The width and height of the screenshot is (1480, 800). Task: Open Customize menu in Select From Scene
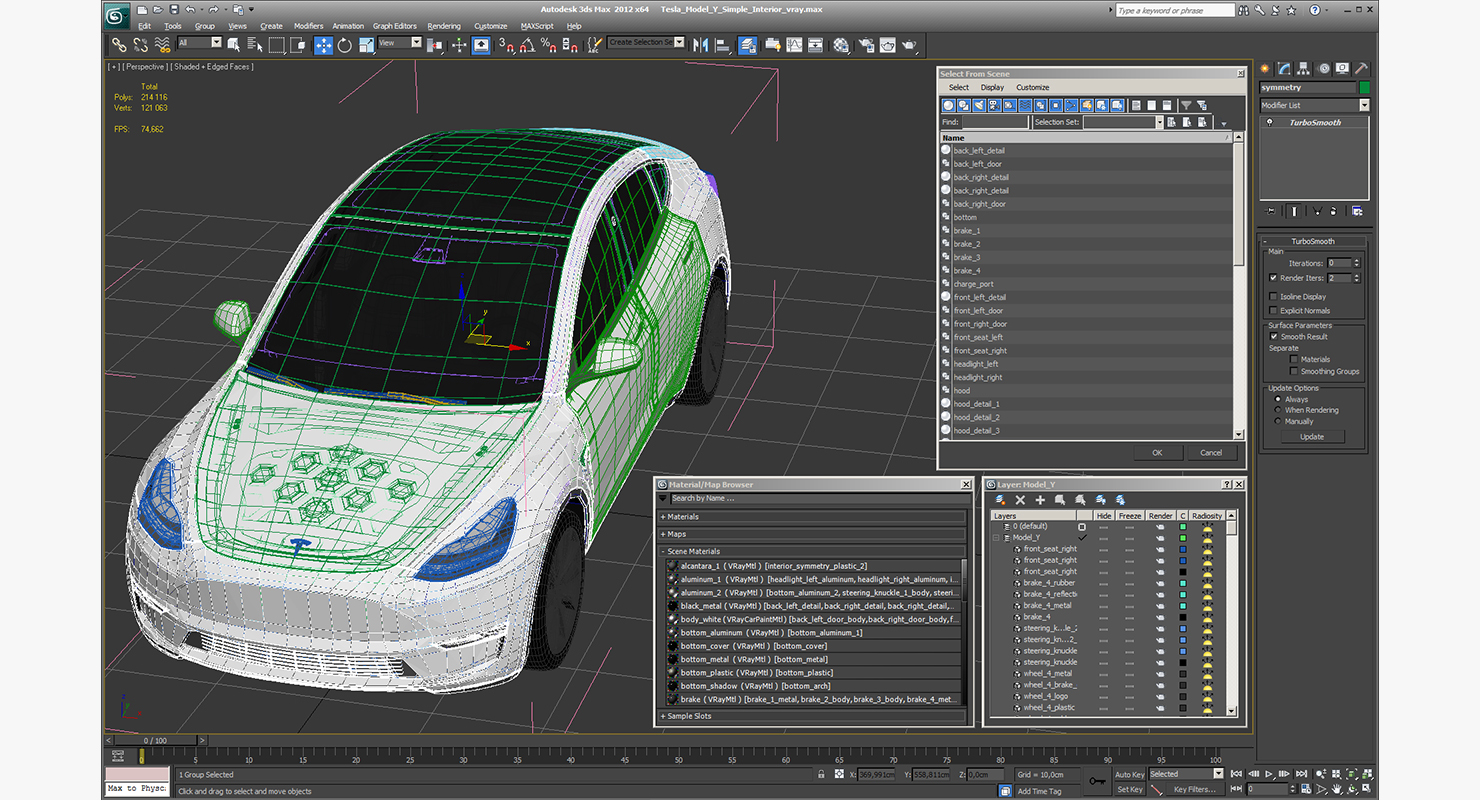tap(1033, 87)
